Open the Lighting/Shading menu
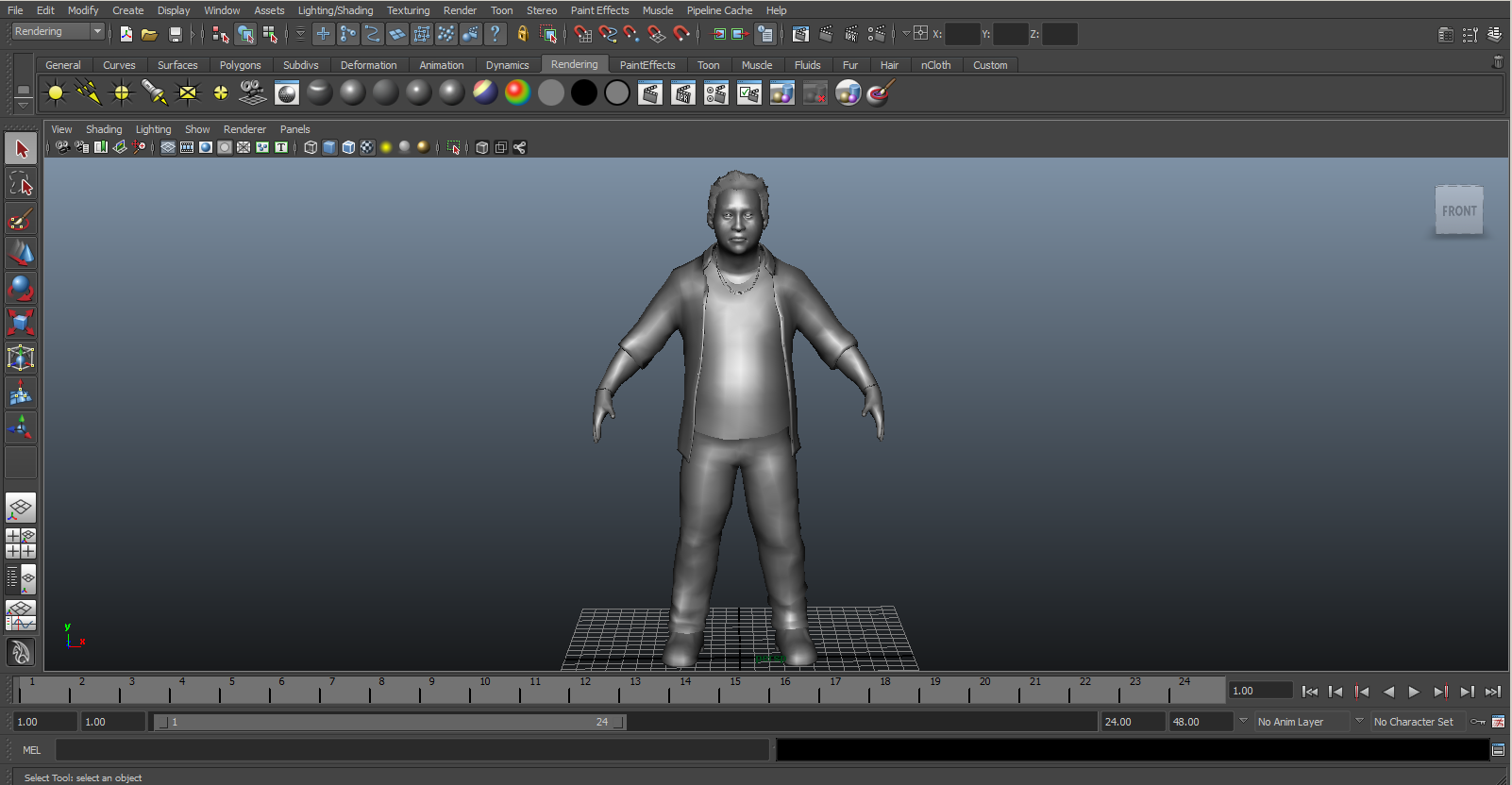The image size is (1512, 785). point(335,10)
